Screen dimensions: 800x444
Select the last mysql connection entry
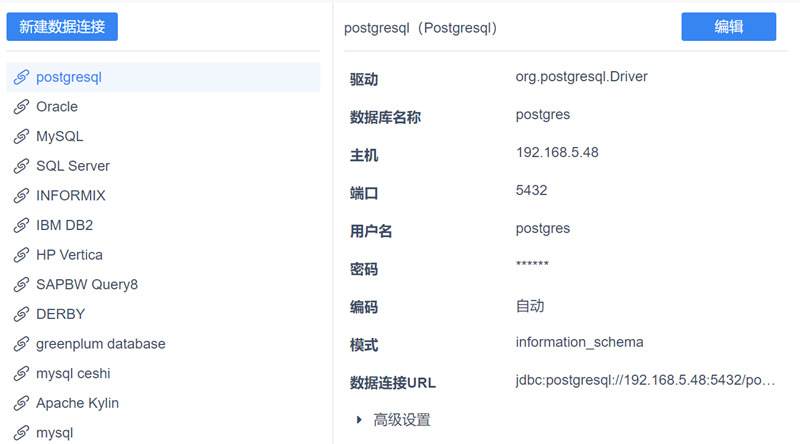[x=54, y=433]
